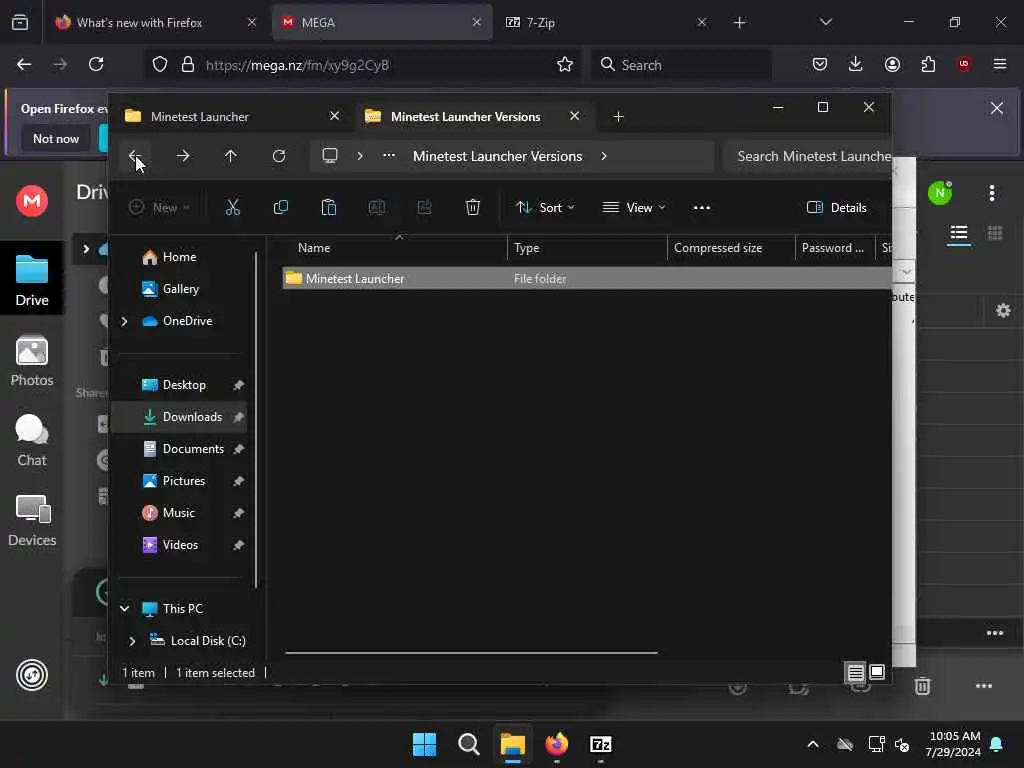Bookmark this page with star icon
Image resolution: width=1024 pixels, height=768 pixels.
click(565, 64)
